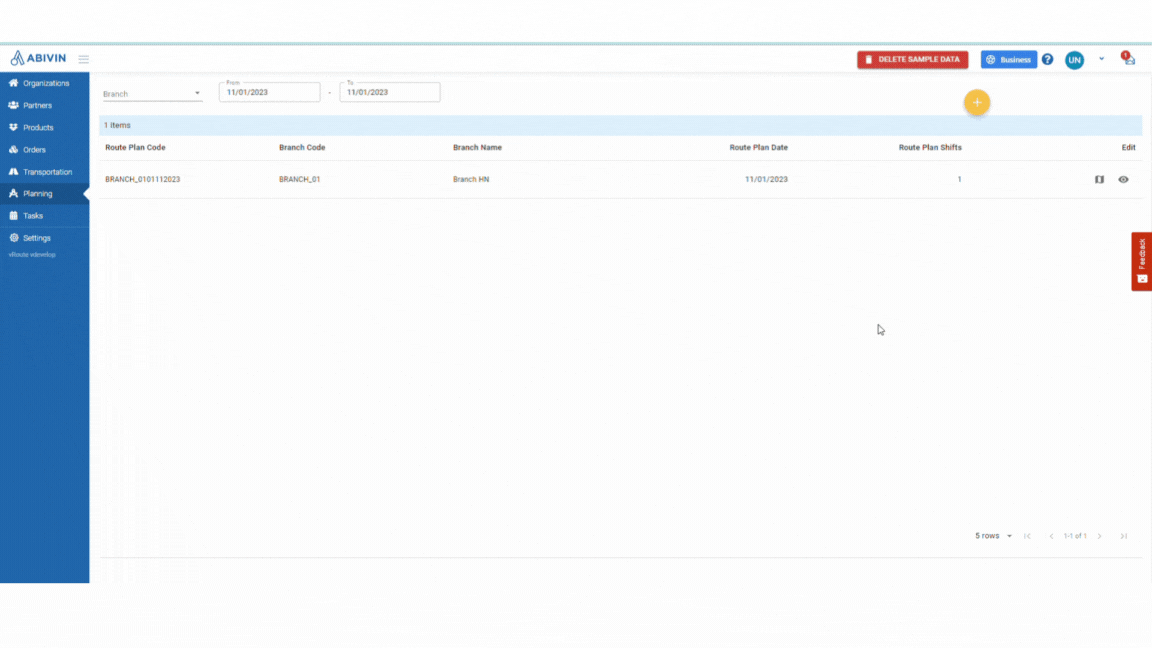Toggle the hamburger sidebar menu icon

[x=84, y=60]
